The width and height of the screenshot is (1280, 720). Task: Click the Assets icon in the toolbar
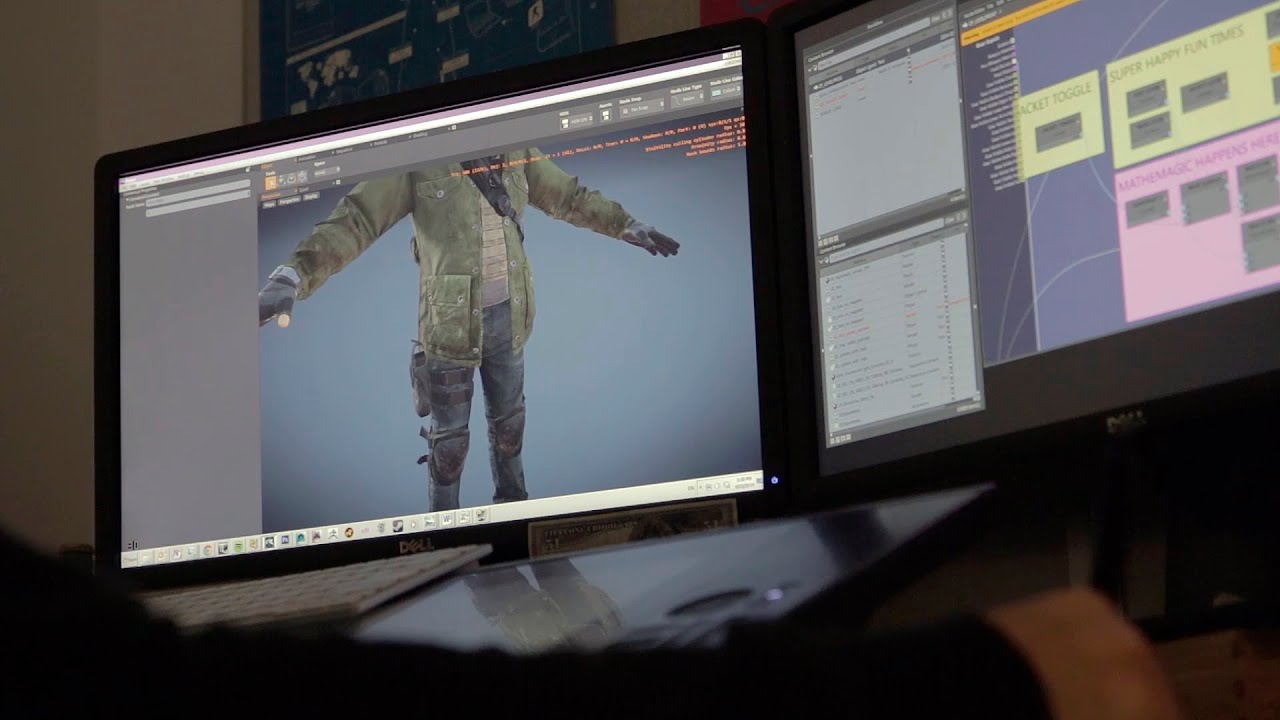tap(605, 114)
